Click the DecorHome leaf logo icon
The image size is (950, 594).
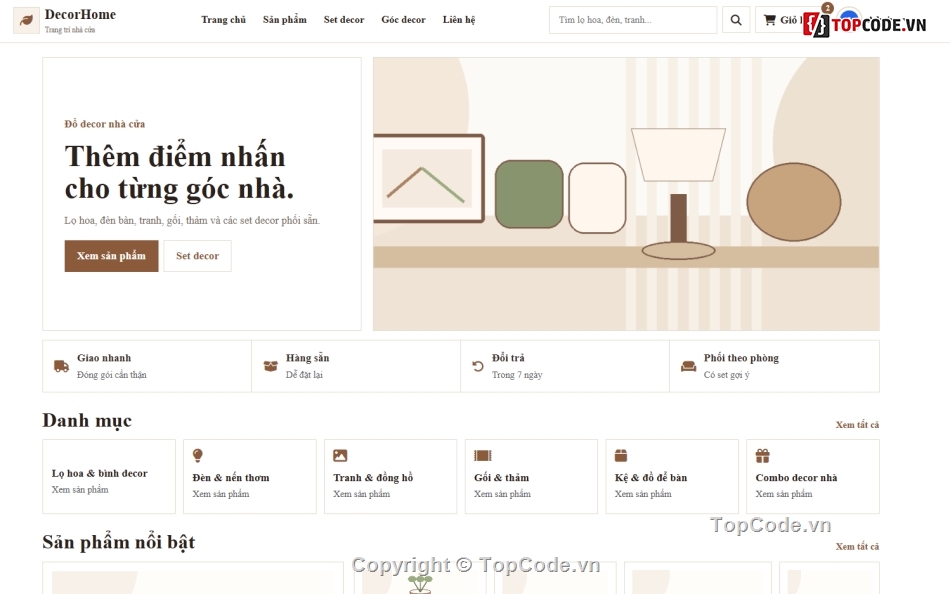click(x=26, y=20)
